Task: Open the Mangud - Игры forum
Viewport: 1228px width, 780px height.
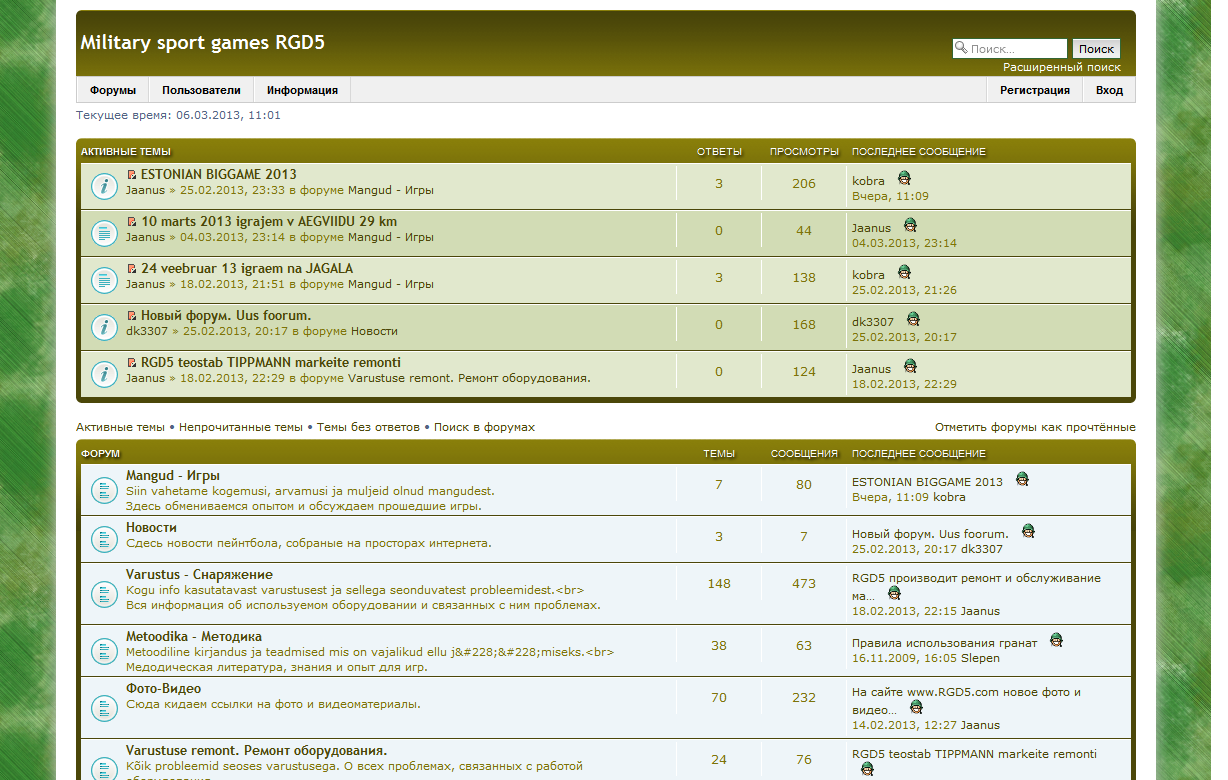Action: point(173,476)
